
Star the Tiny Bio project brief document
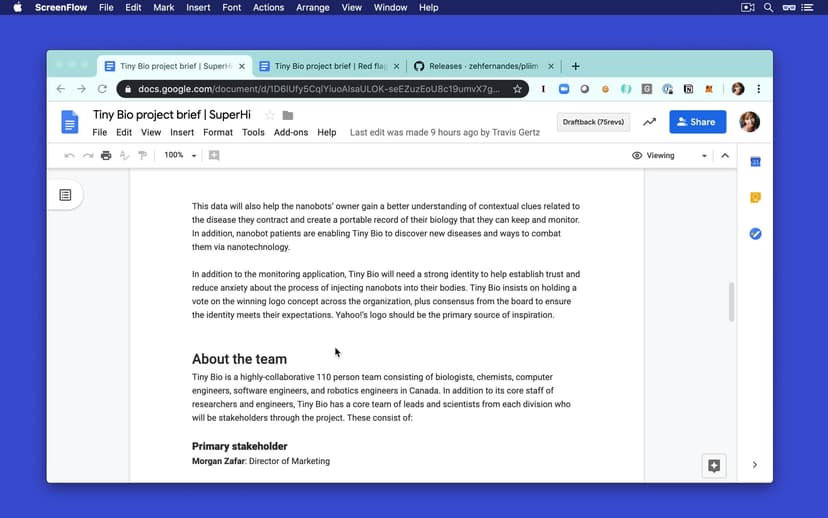click(270, 115)
